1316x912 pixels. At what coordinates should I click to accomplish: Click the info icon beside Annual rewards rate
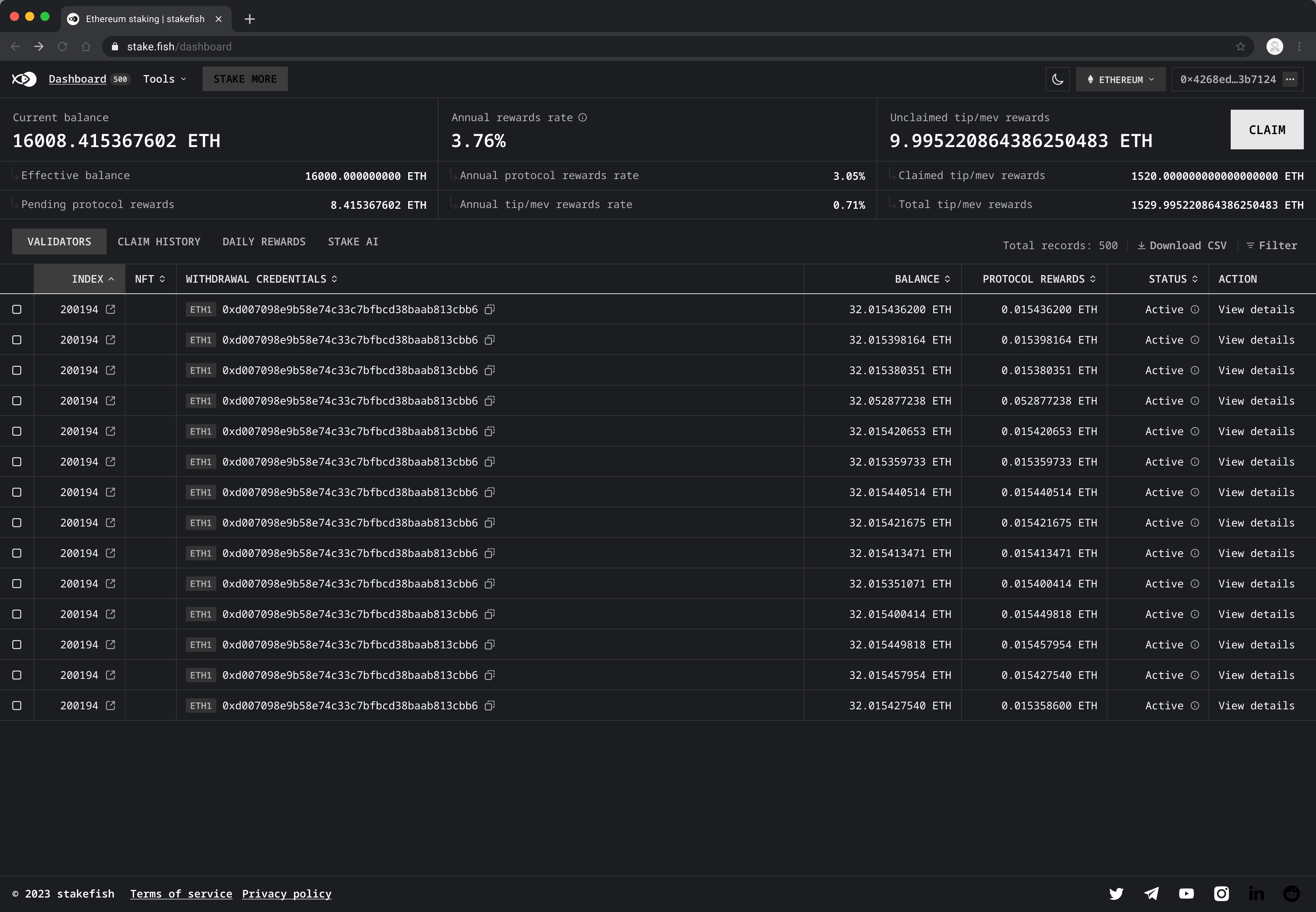click(582, 118)
